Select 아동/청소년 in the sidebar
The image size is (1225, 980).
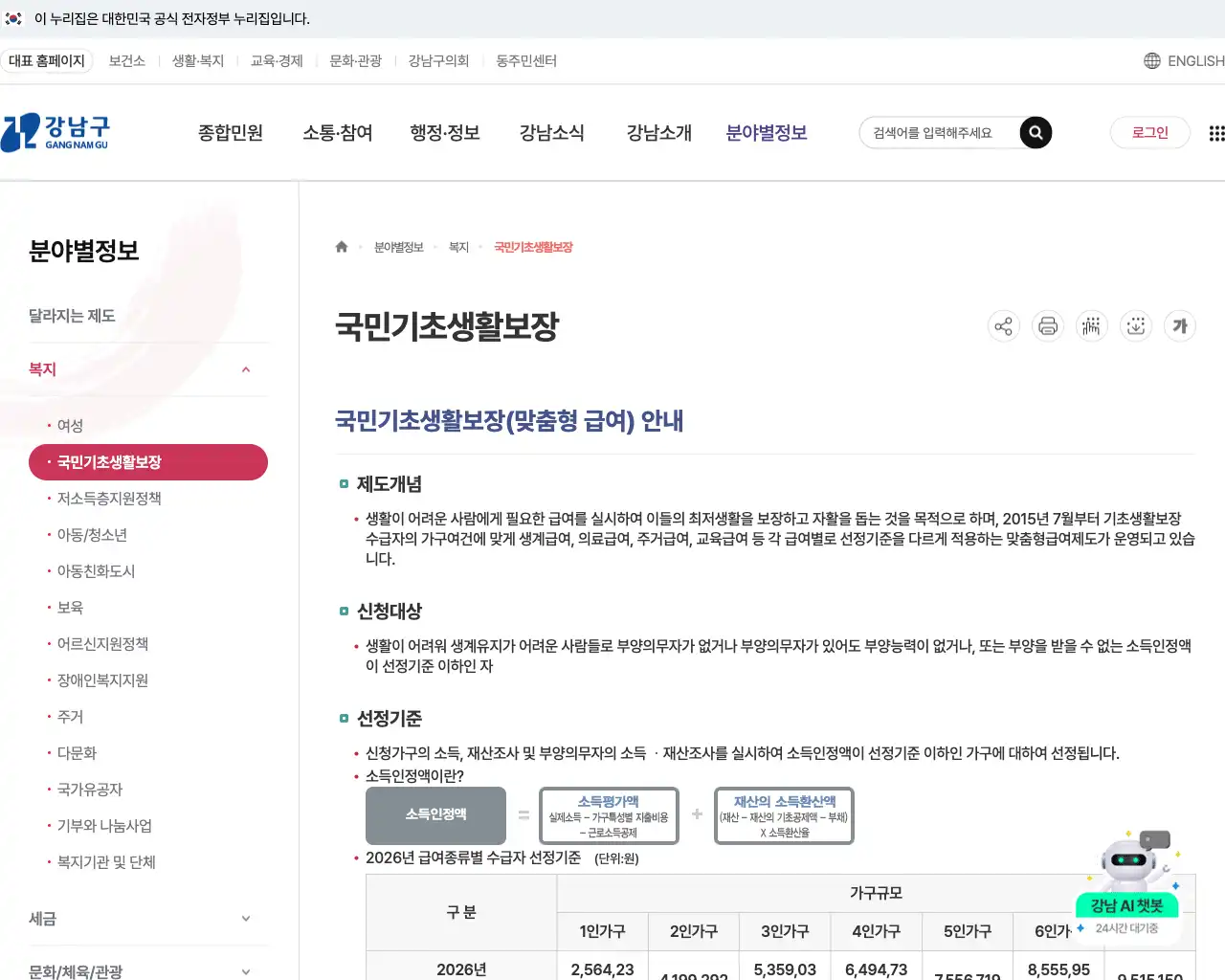(x=92, y=535)
